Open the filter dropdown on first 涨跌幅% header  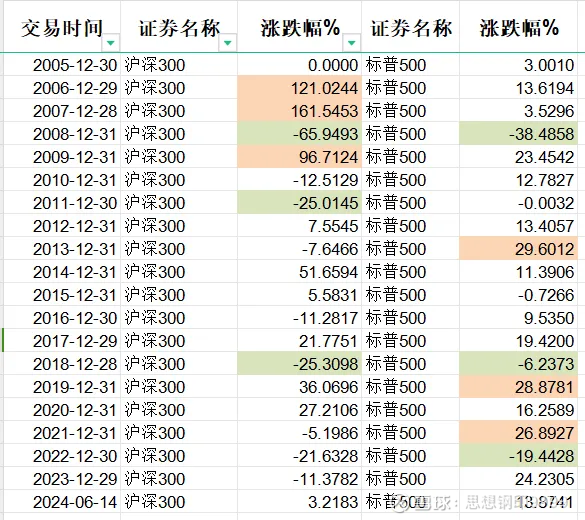[351, 43]
